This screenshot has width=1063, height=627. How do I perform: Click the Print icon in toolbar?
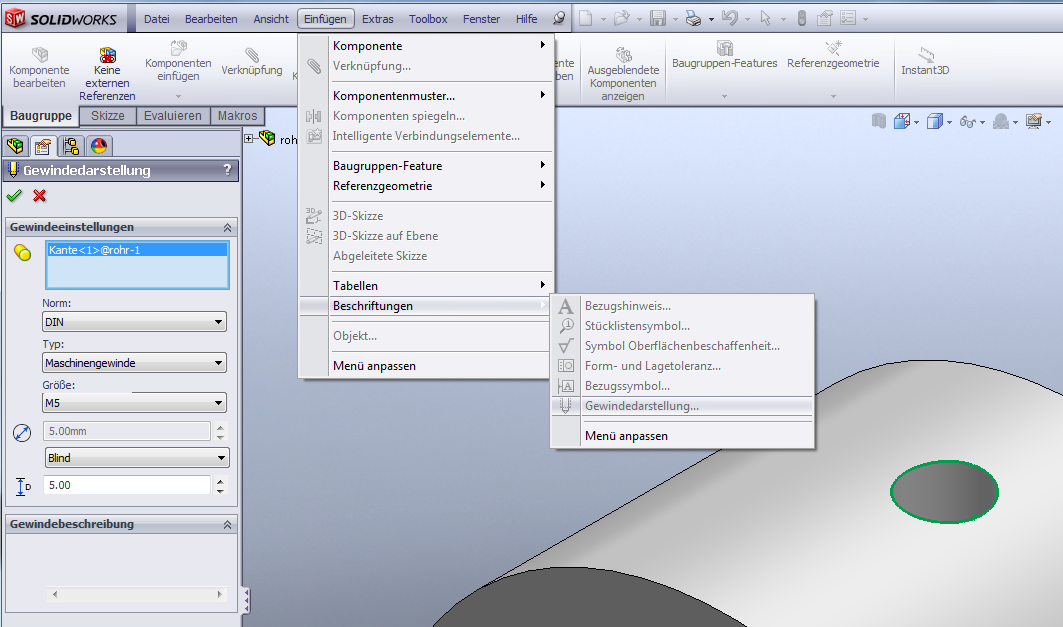pos(693,18)
